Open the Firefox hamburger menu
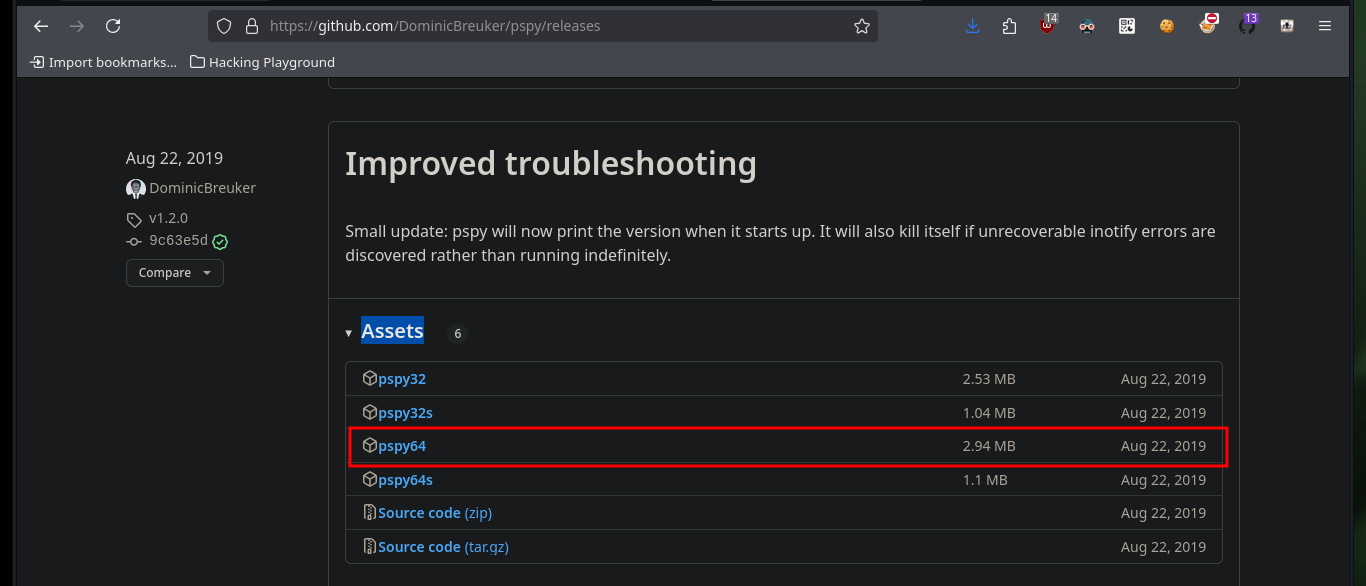The width and height of the screenshot is (1366, 586). click(1325, 26)
